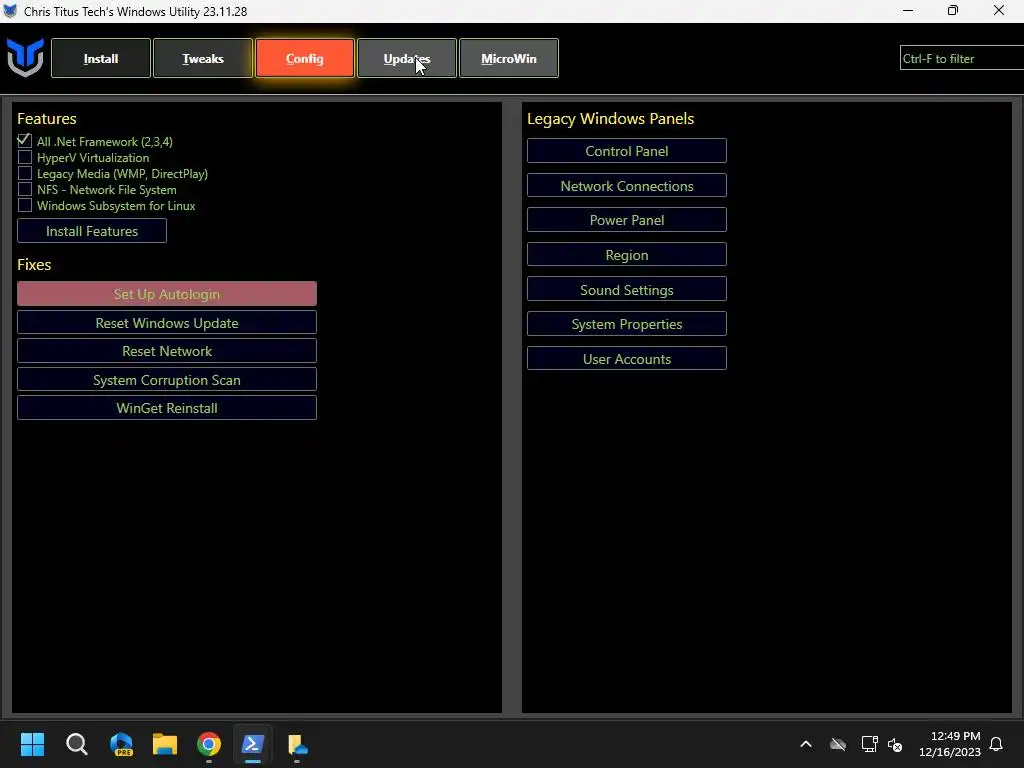Image resolution: width=1024 pixels, height=768 pixels.
Task: Click the OneDrive cloud tray icon
Action: point(838,744)
